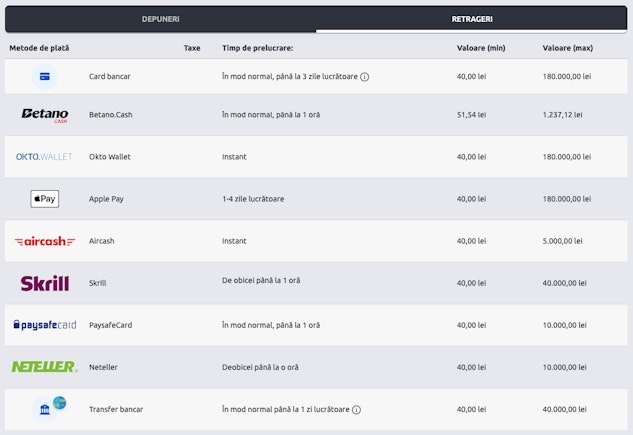Show info for Transfer bancar processing time
This screenshot has height=435, width=633.
pyautogui.click(x=356, y=409)
